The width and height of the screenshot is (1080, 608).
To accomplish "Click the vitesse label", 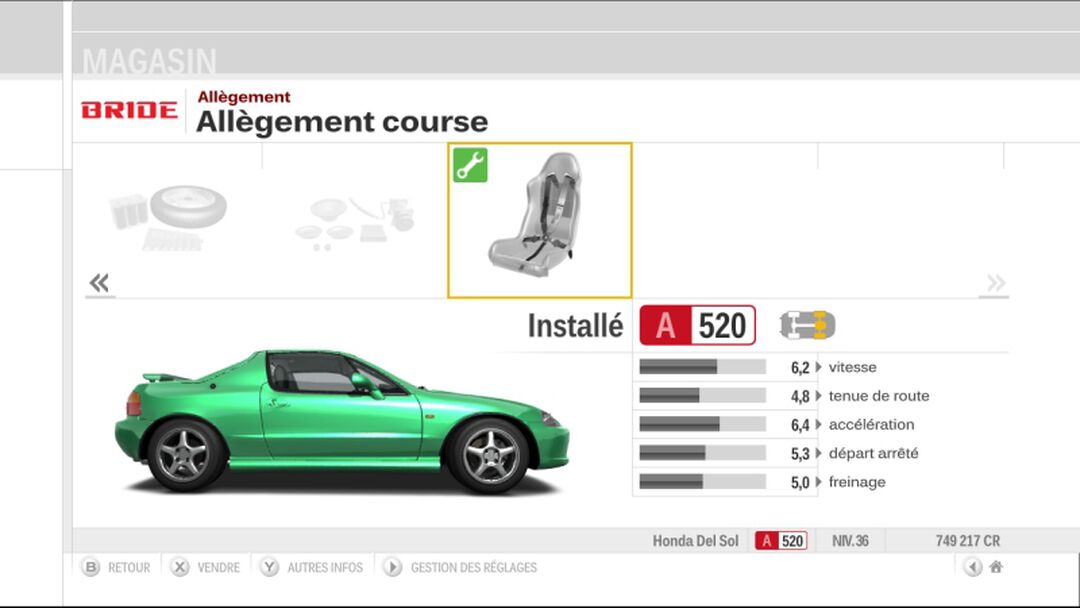I will [x=853, y=367].
